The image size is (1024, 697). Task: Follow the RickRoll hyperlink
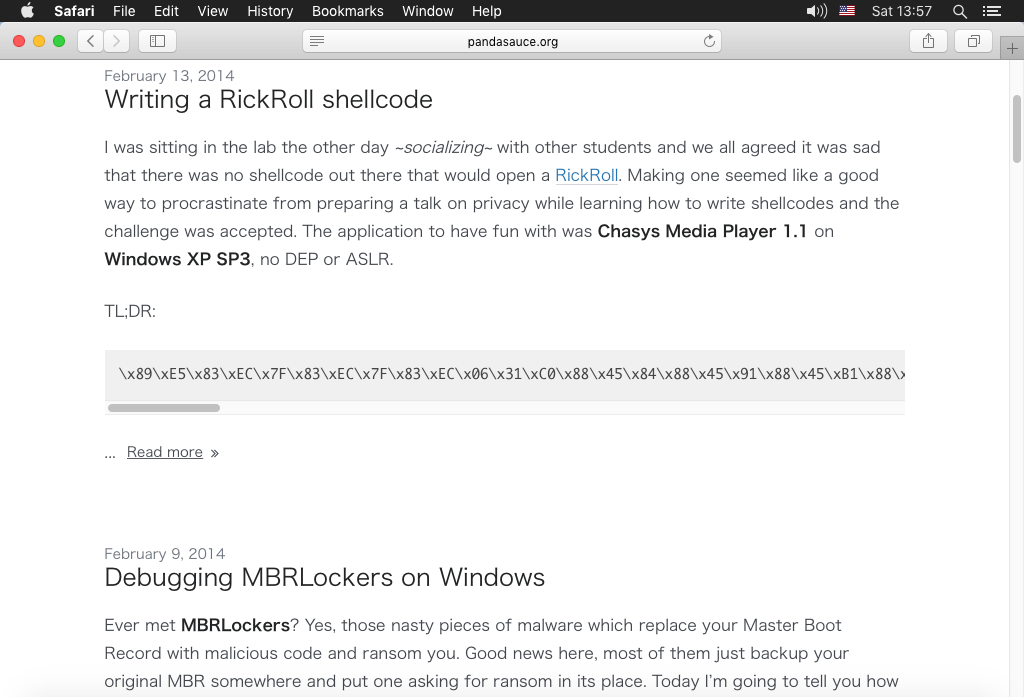tap(586, 175)
